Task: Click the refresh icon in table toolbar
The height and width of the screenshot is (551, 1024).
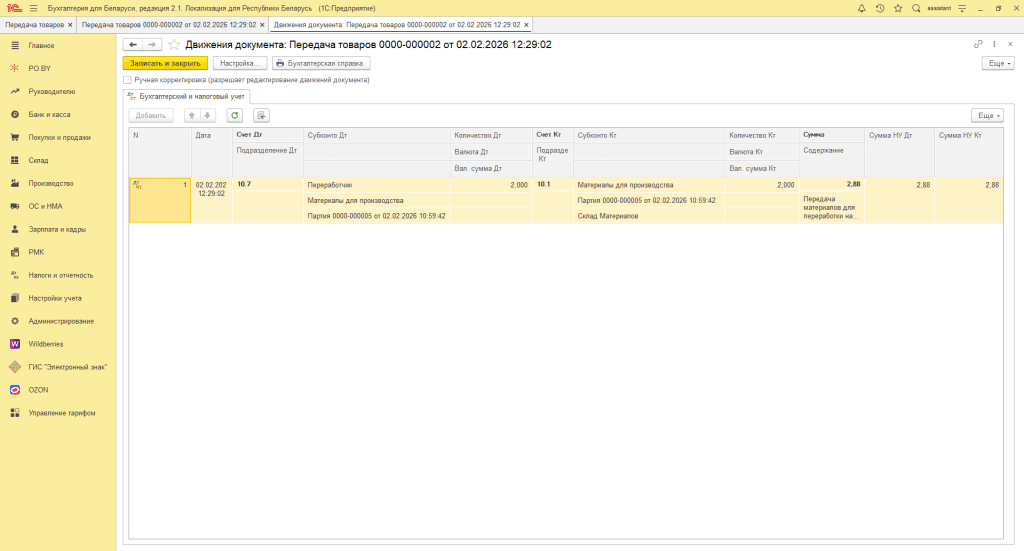Action: pos(235,115)
